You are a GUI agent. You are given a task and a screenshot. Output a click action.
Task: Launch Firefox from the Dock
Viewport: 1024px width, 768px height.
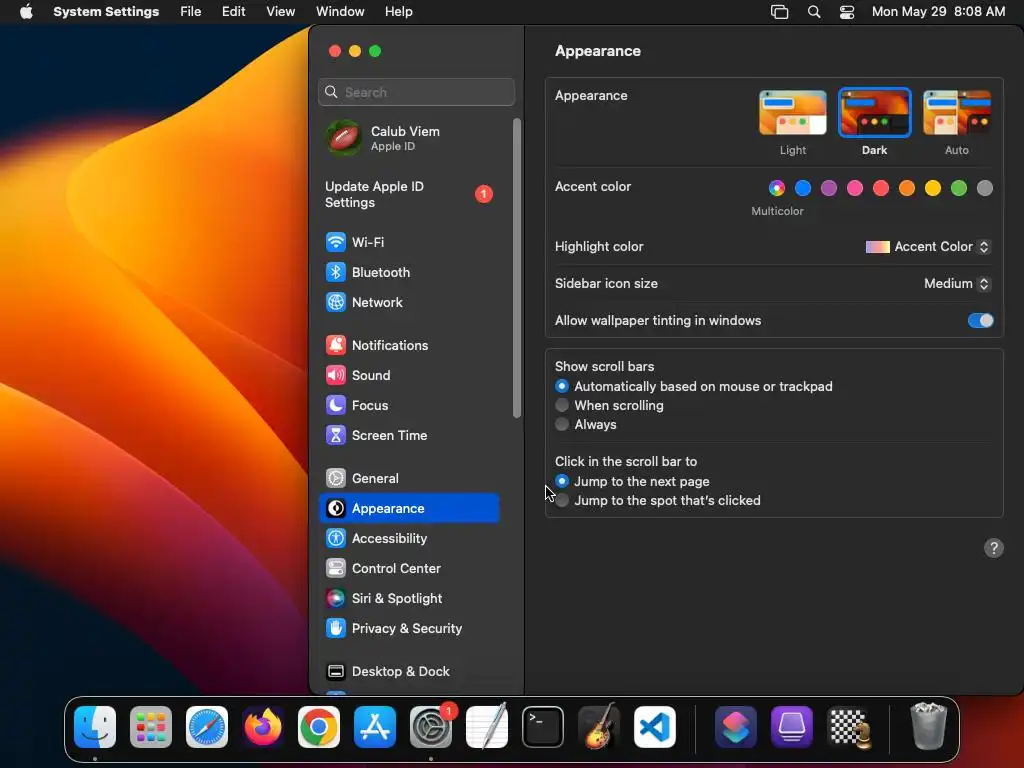pyautogui.click(x=263, y=727)
